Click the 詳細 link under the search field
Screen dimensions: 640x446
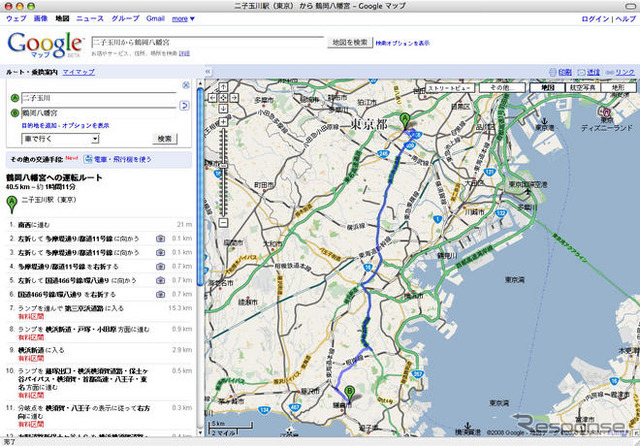click(184, 53)
